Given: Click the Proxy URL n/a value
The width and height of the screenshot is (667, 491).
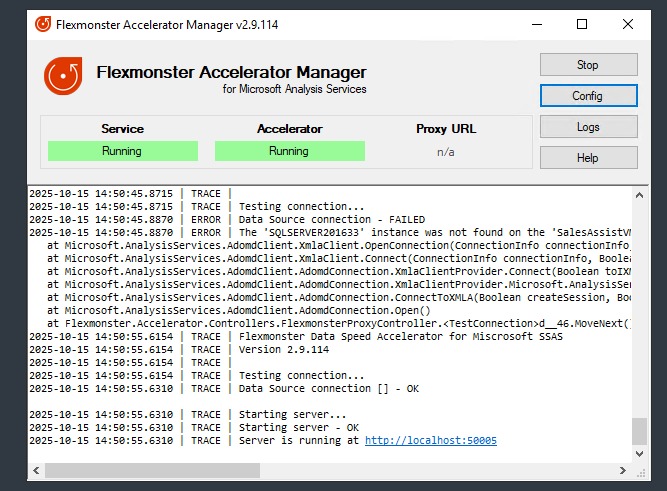Looking at the screenshot, I should [445, 152].
